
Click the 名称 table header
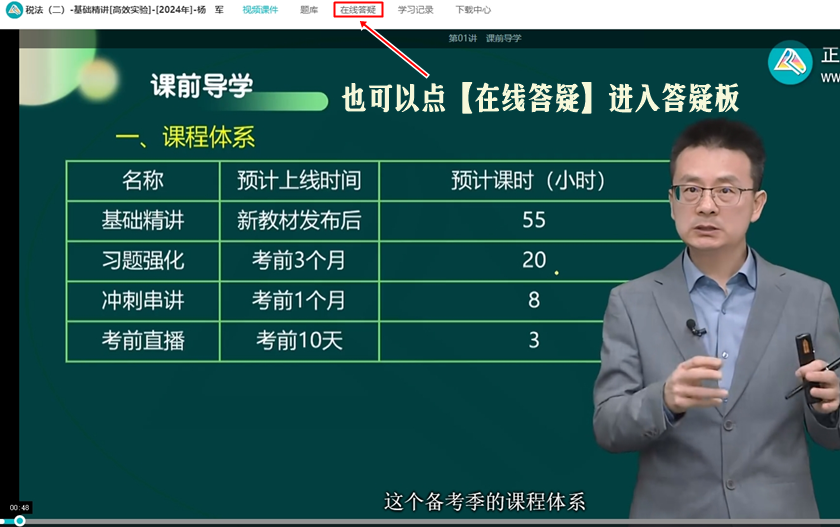point(142,180)
